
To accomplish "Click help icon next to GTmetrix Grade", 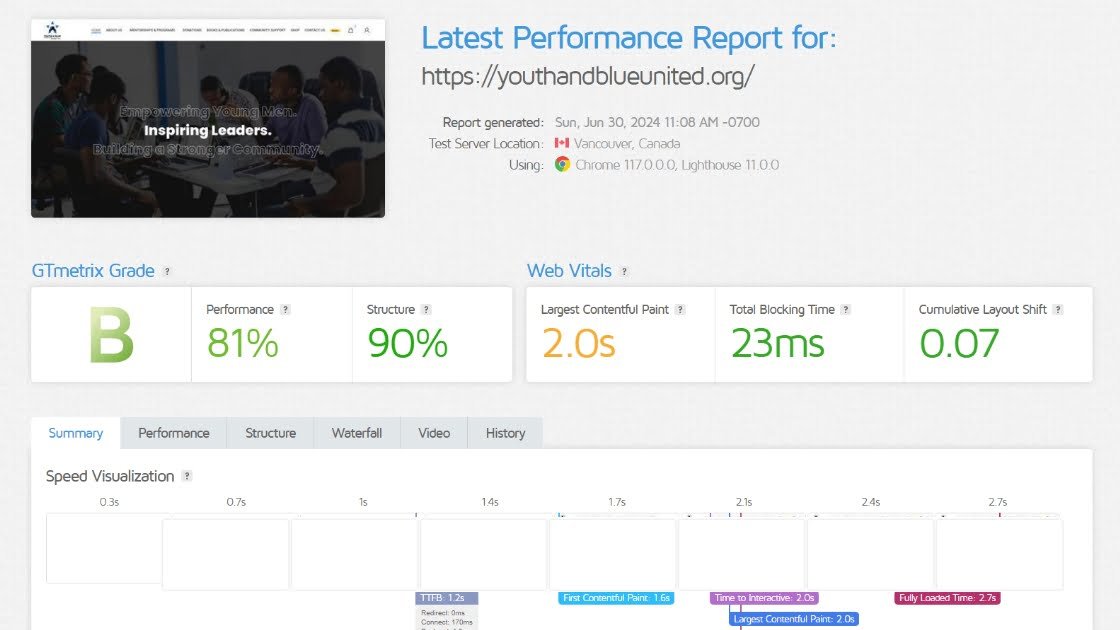I will tap(167, 271).
